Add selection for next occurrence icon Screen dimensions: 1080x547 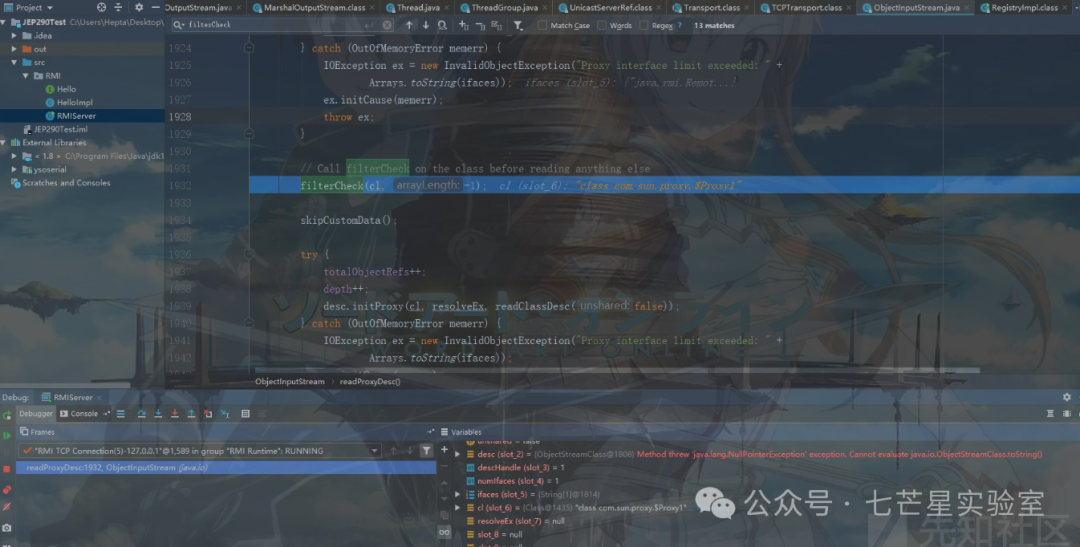coord(464,25)
